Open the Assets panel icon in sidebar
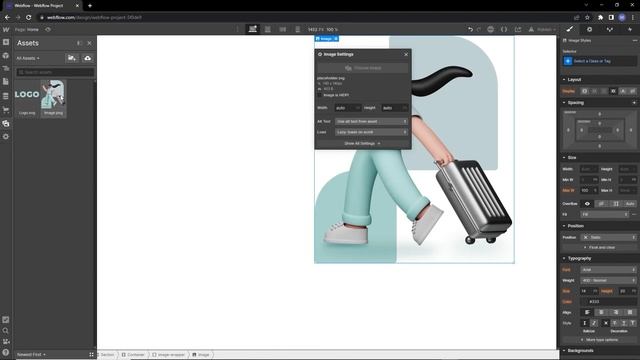The image size is (640, 360). tap(6, 123)
